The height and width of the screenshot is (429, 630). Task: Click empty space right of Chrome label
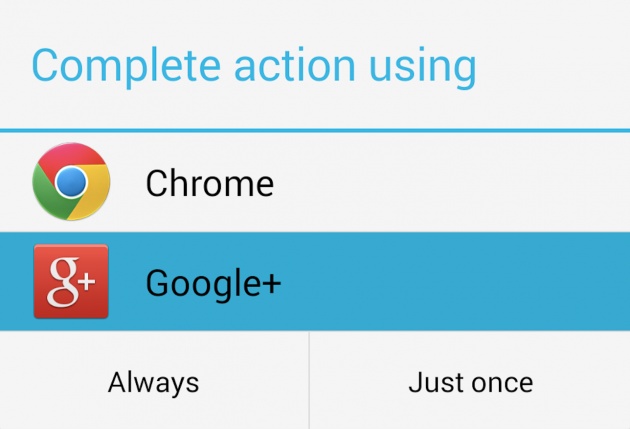click(450, 182)
